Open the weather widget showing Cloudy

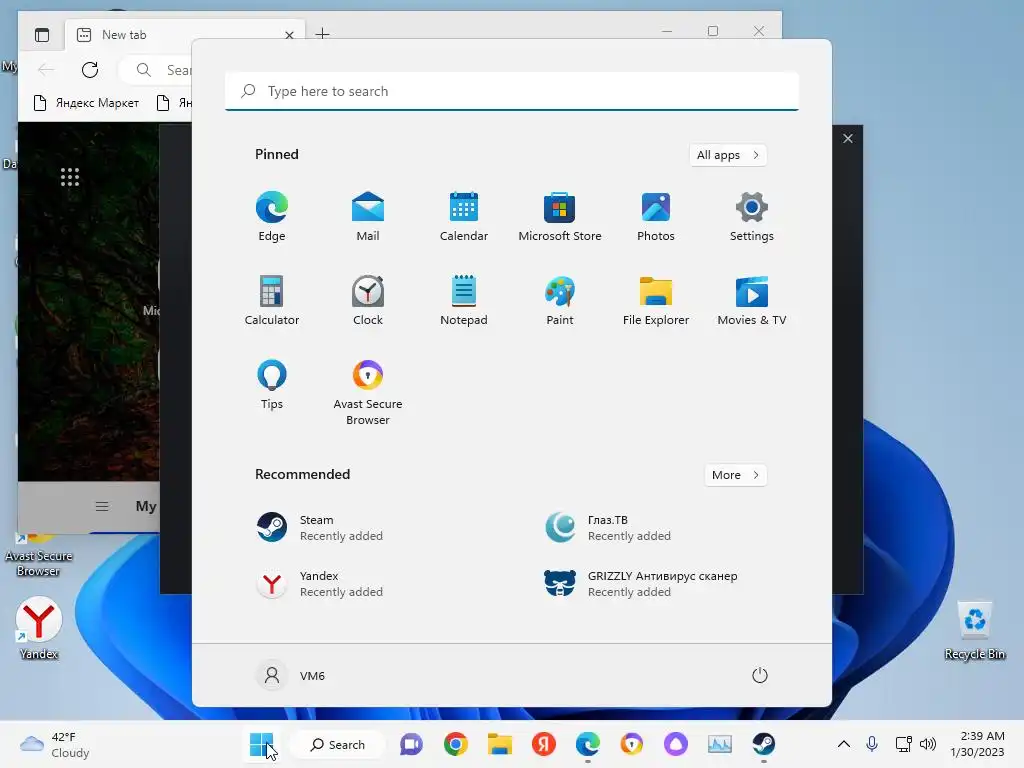point(55,744)
